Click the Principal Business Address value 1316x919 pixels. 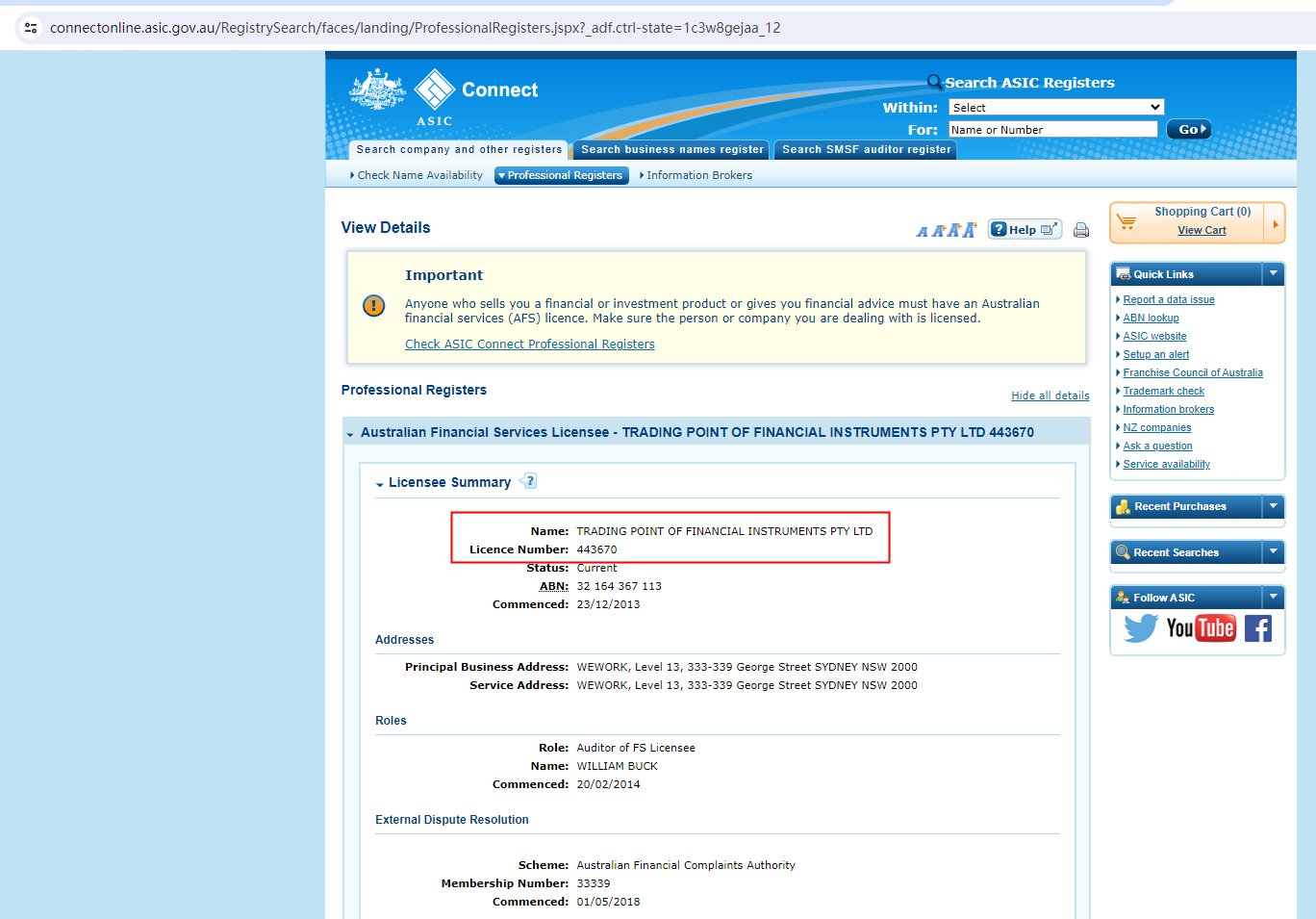(x=747, y=668)
